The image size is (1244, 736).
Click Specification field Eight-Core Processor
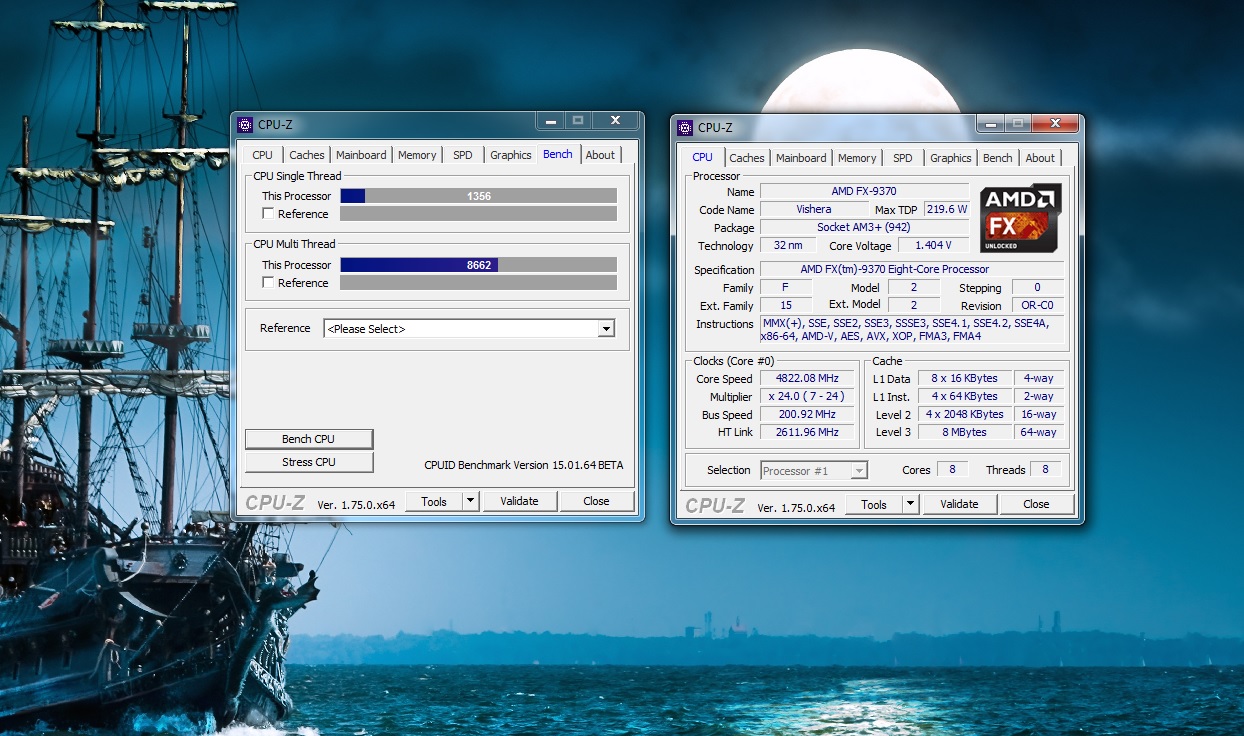912,269
